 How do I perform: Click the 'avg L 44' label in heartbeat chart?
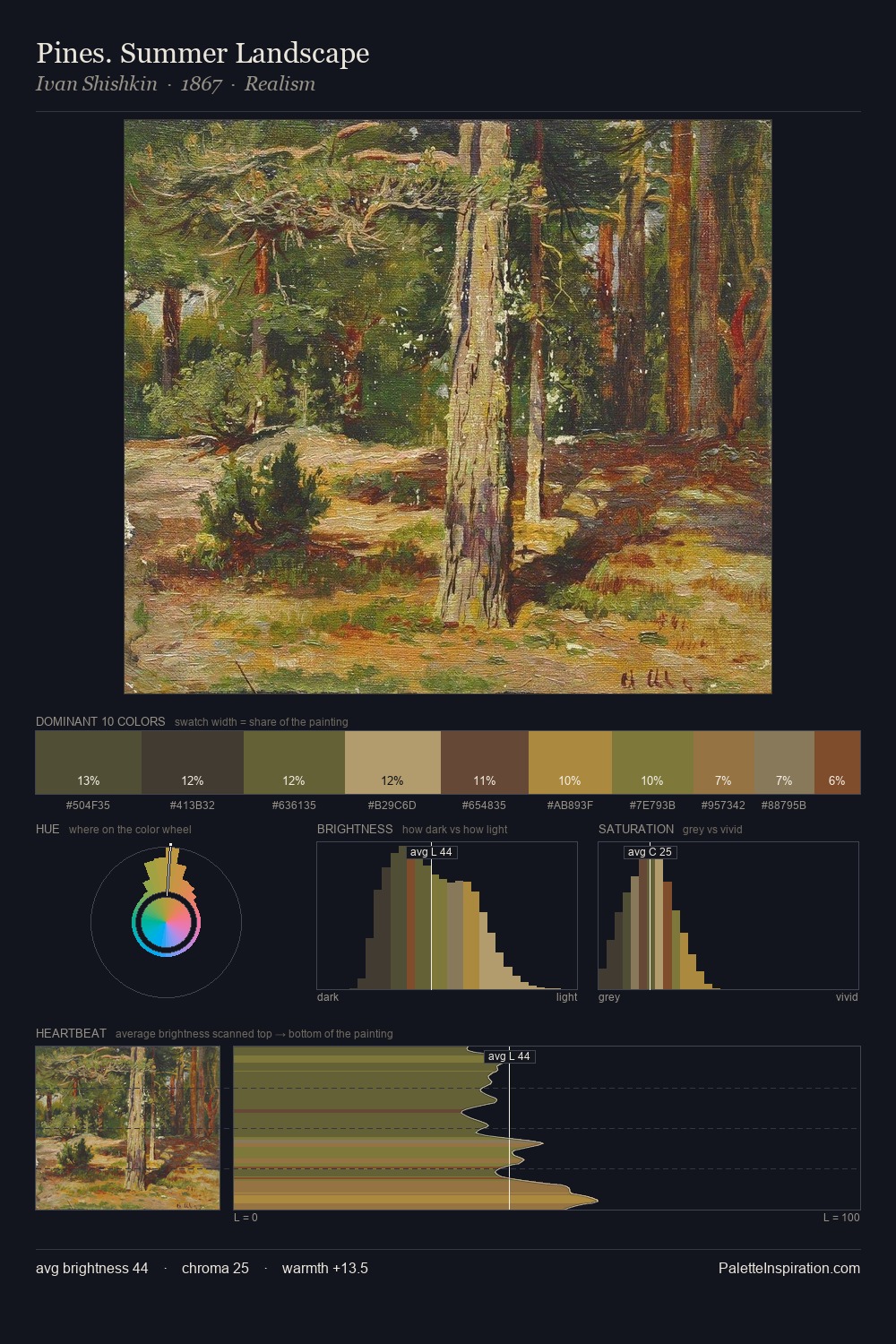[509, 1056]
